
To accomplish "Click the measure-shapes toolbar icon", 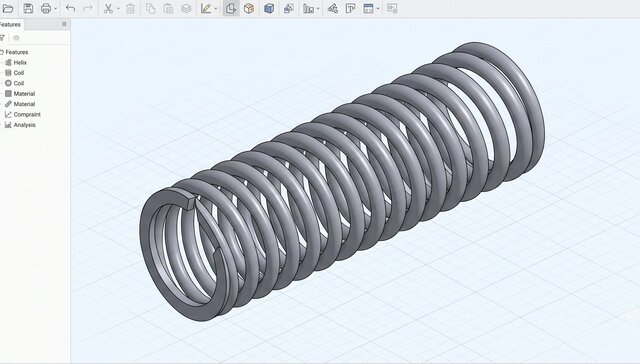I will tap(333, 9).
